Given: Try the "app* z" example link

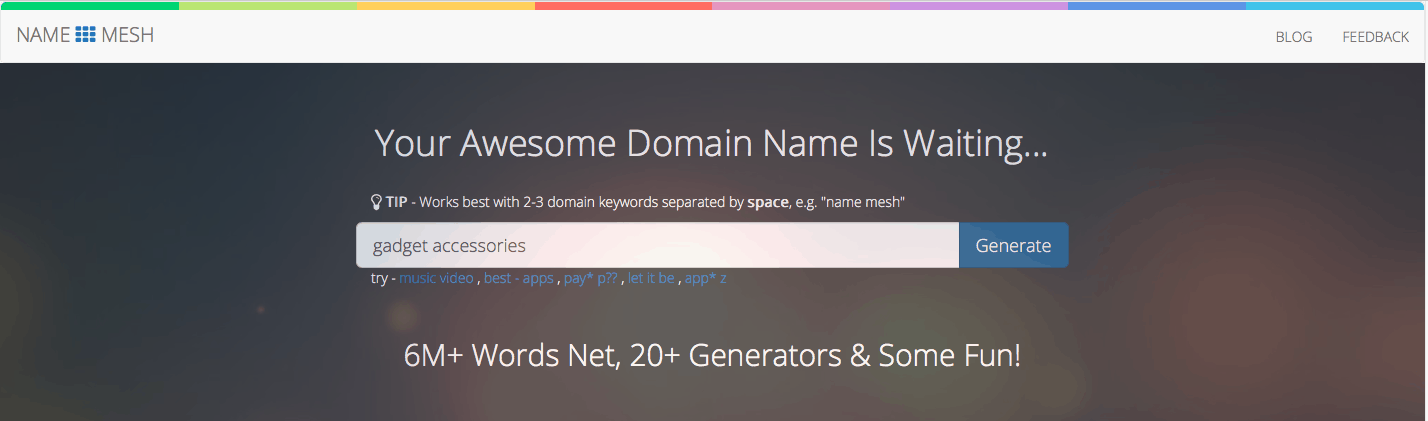Looking at the screenshot, I should [706, 278].
